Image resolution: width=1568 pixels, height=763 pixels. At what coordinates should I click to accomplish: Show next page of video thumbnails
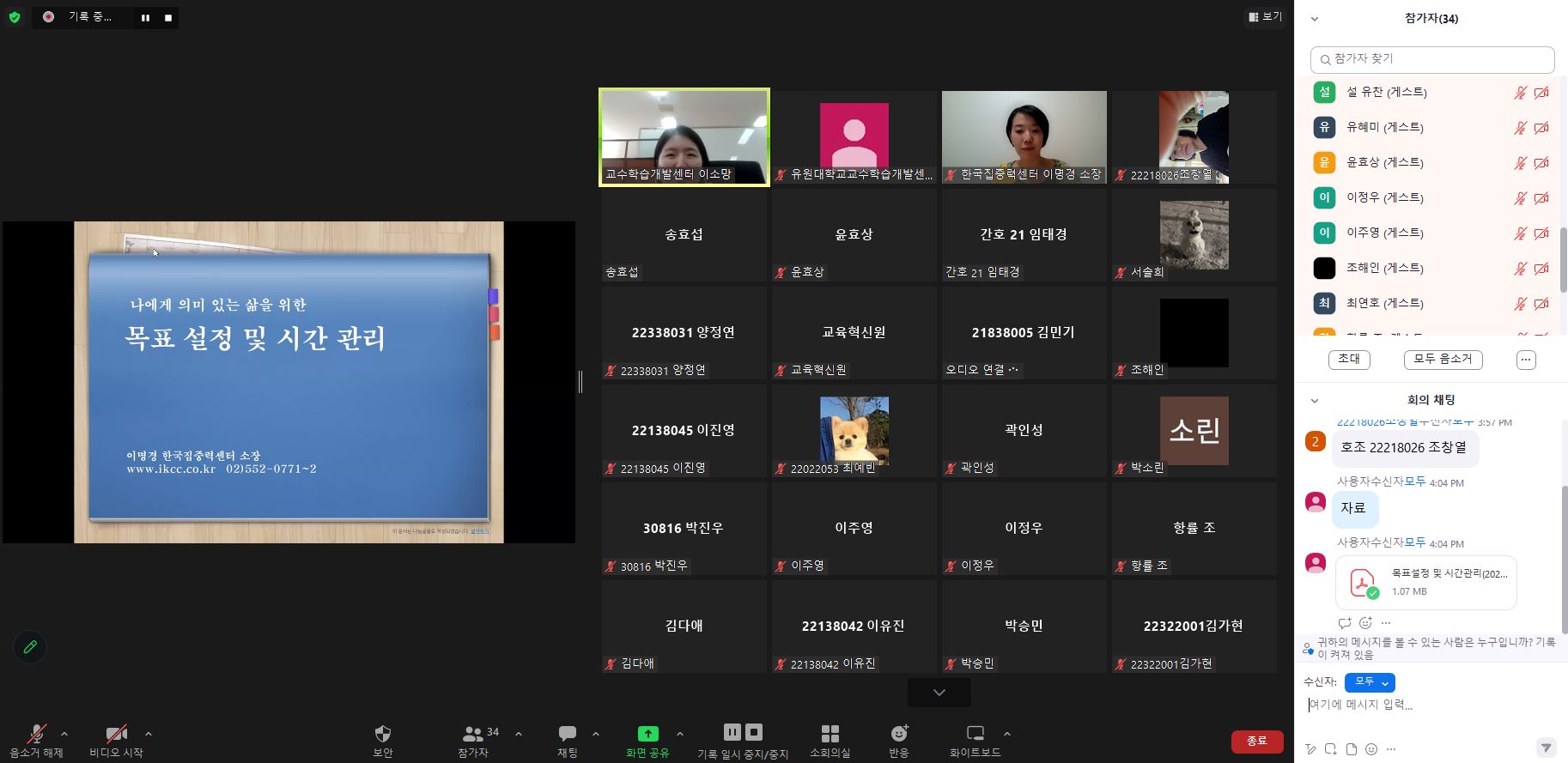pos(939,693)
